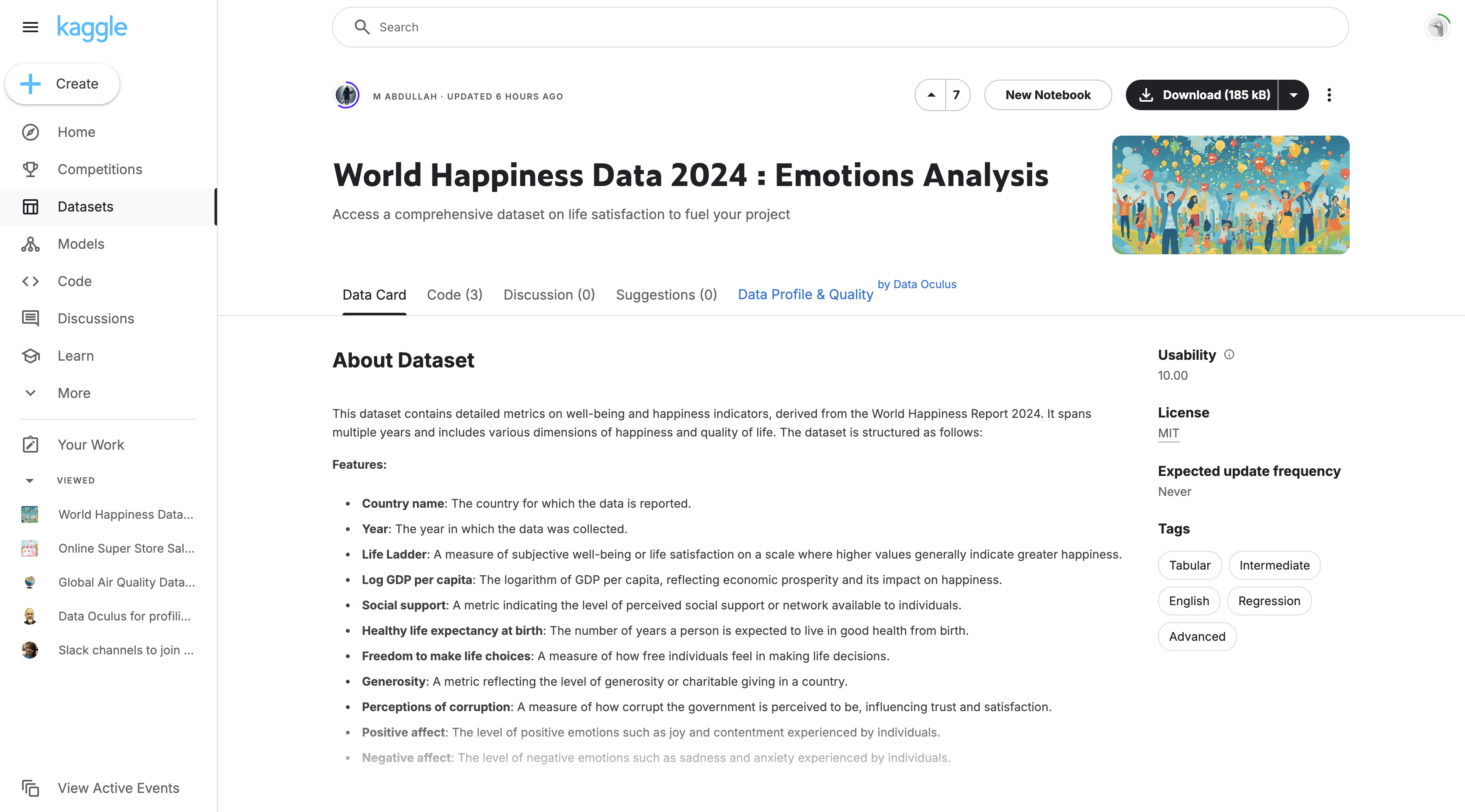Click the vote count 7
Image resolution: width=1465 pixels, height=812 pixels.
pos(957,95)
